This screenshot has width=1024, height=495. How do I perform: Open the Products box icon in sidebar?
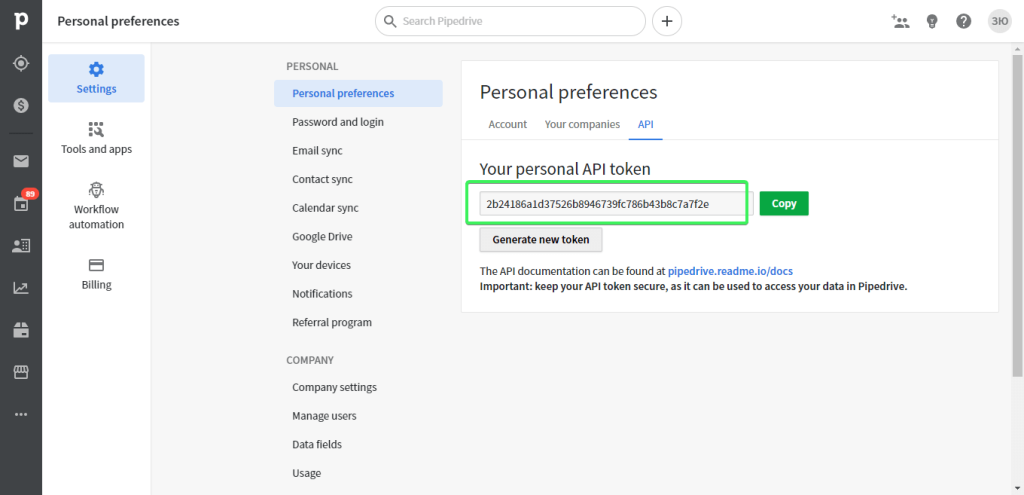tap(21, 330)
